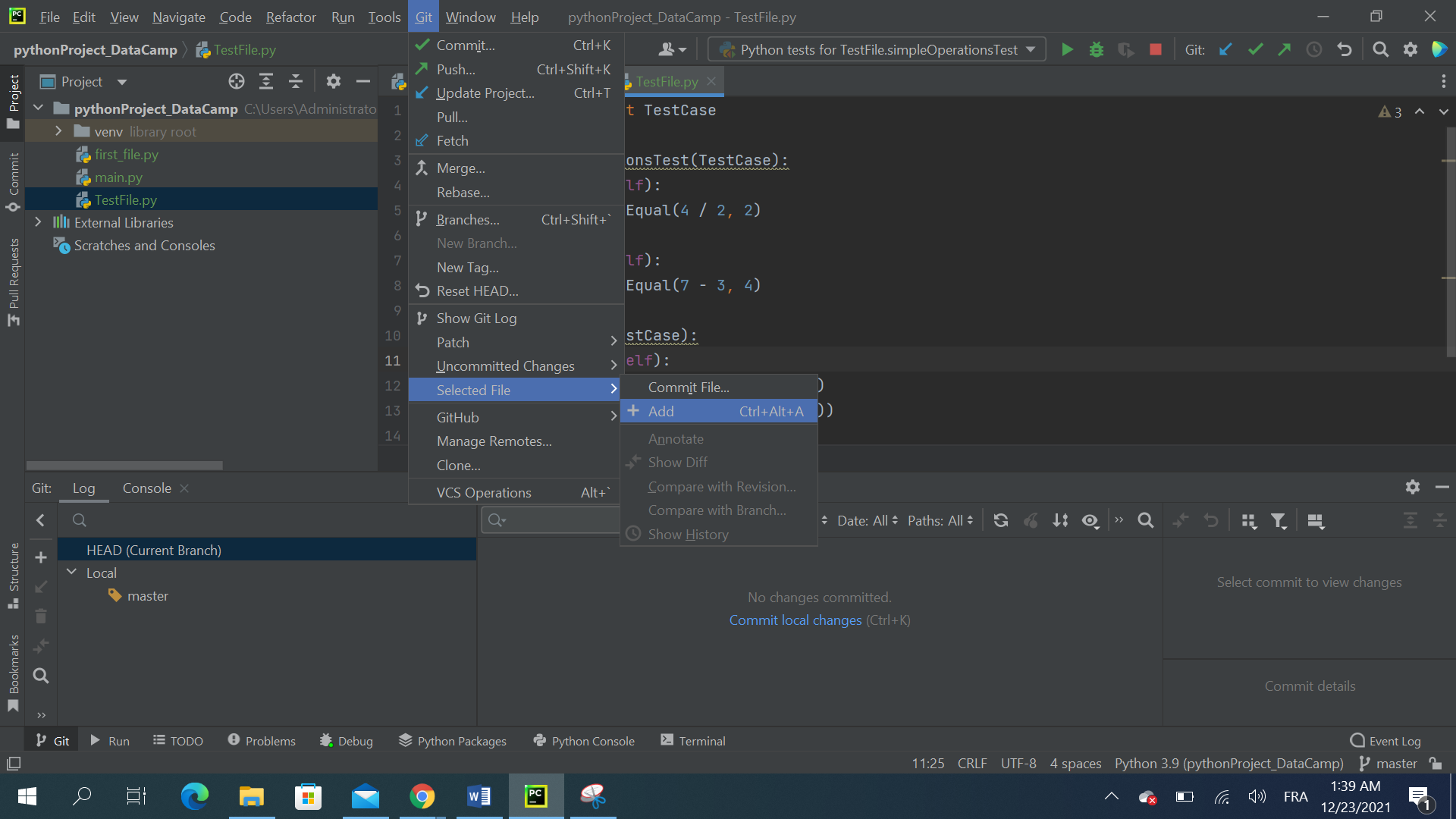Open editor tab options menu (three dots)
The height and width of the screenshot is (819, 1456).
(1443, 81)
